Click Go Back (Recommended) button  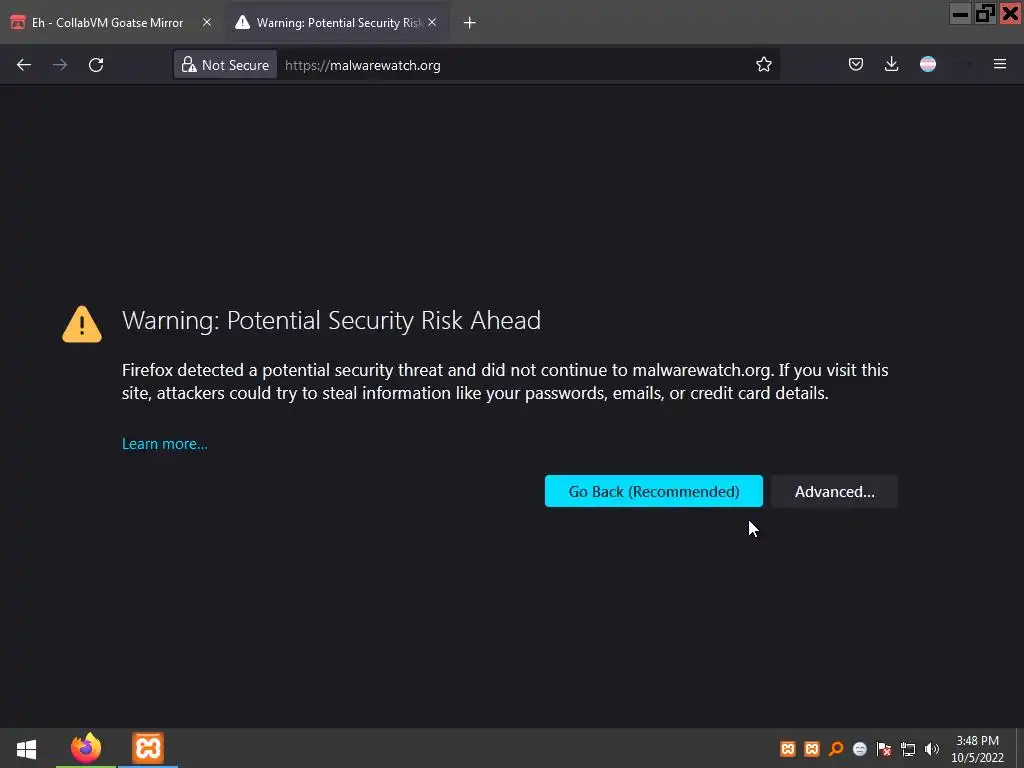(654, 491)
